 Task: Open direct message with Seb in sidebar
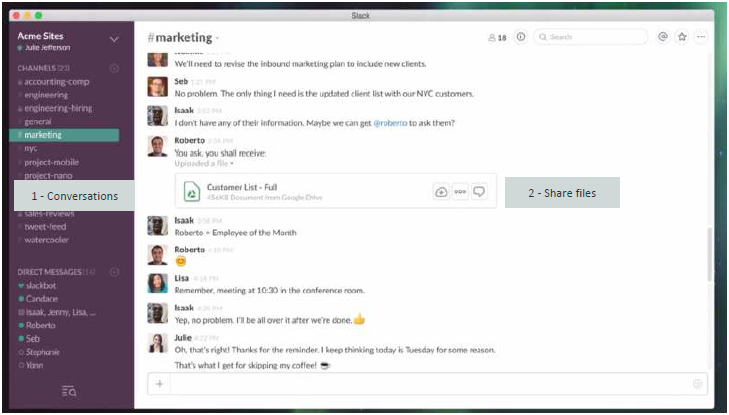33,339
